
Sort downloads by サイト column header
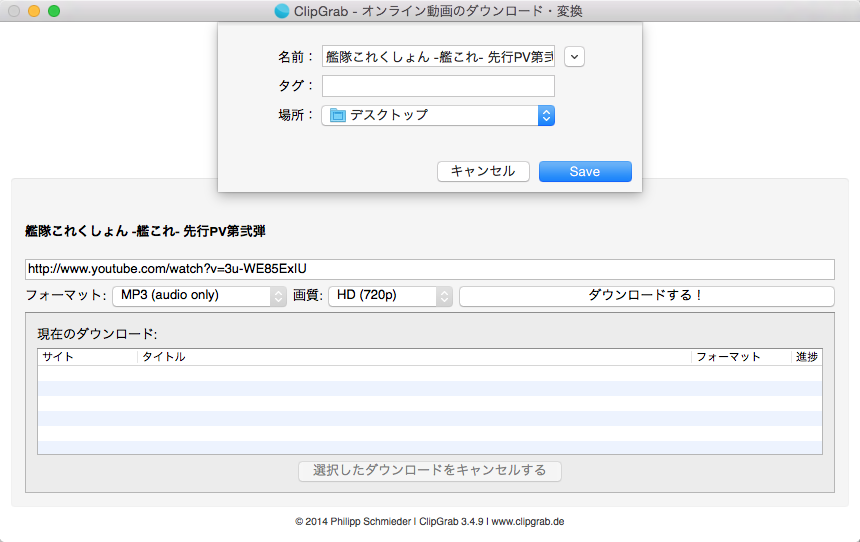click(x=87, y=357)
